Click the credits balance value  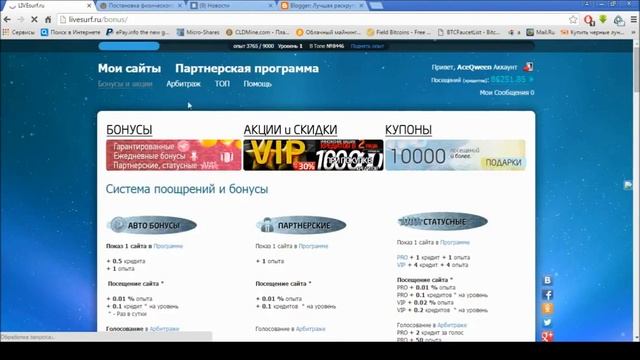tap(509, 79)
